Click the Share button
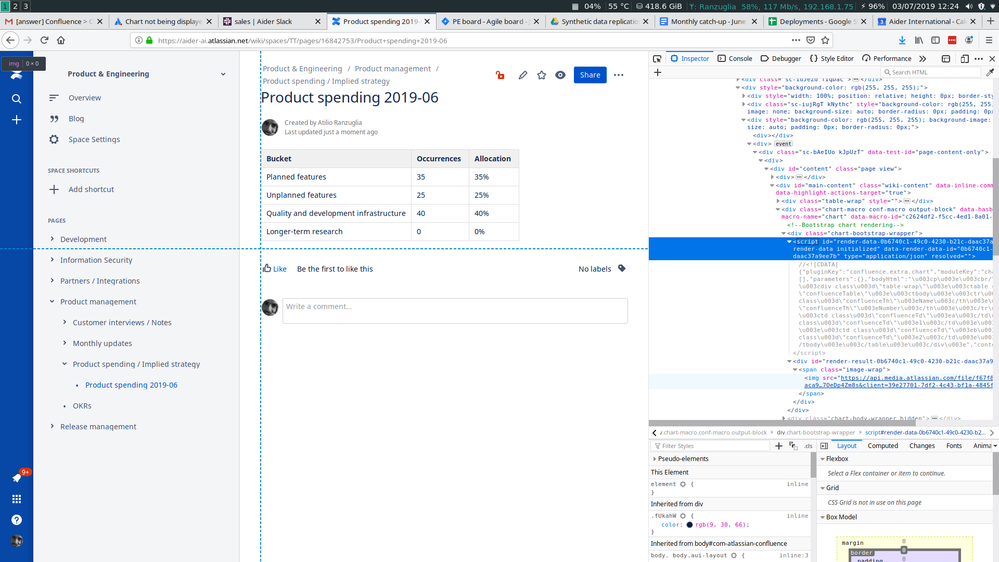 click(x=590, y=75)
